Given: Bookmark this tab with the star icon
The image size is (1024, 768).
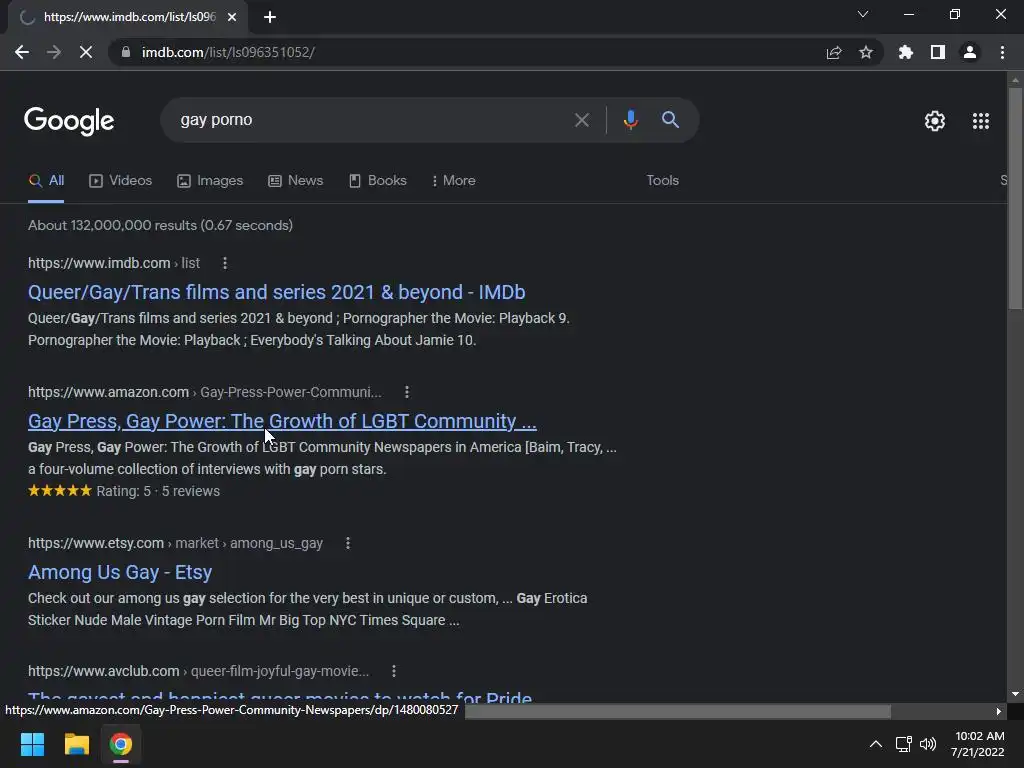Looking at the screenshot, I should point(866,52).
